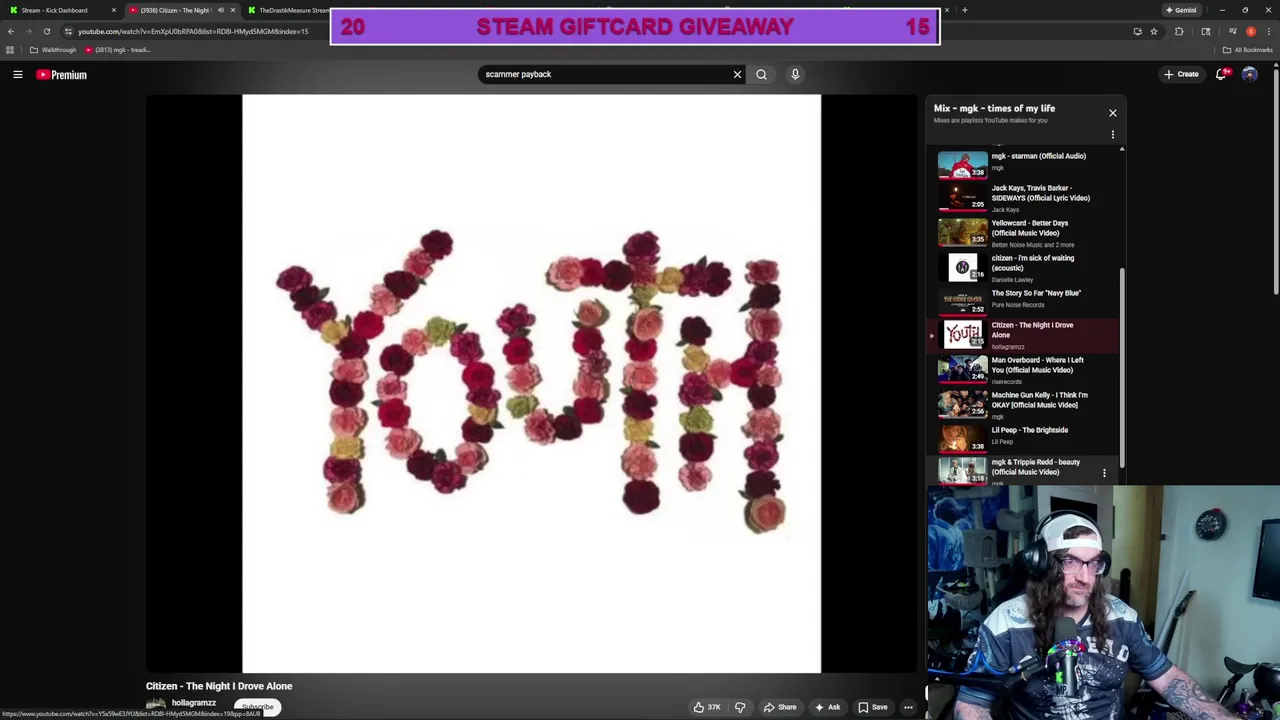
Task: Save video to a playlist
Action: tap(872, 707)
